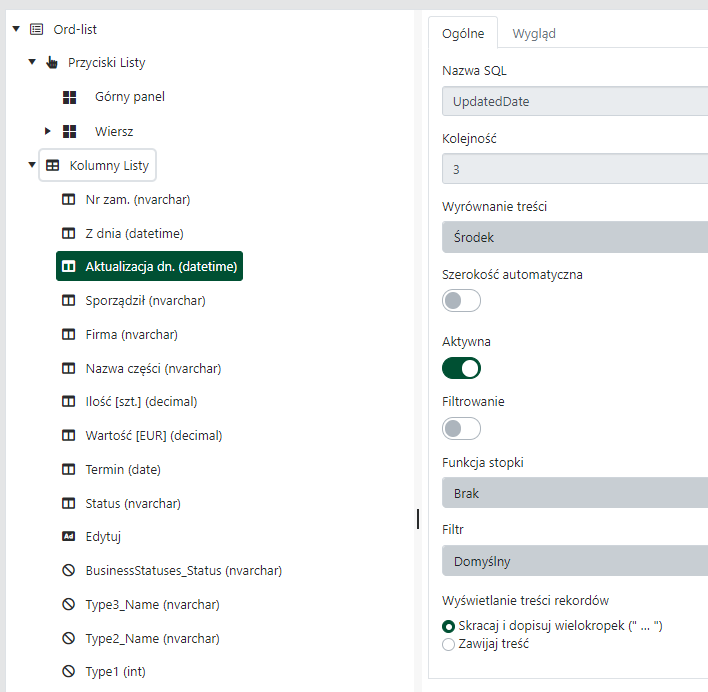The height and width of the screenshot is (692, 708).
Task: Select the Ogólne tab
Action: coord(463,33)
